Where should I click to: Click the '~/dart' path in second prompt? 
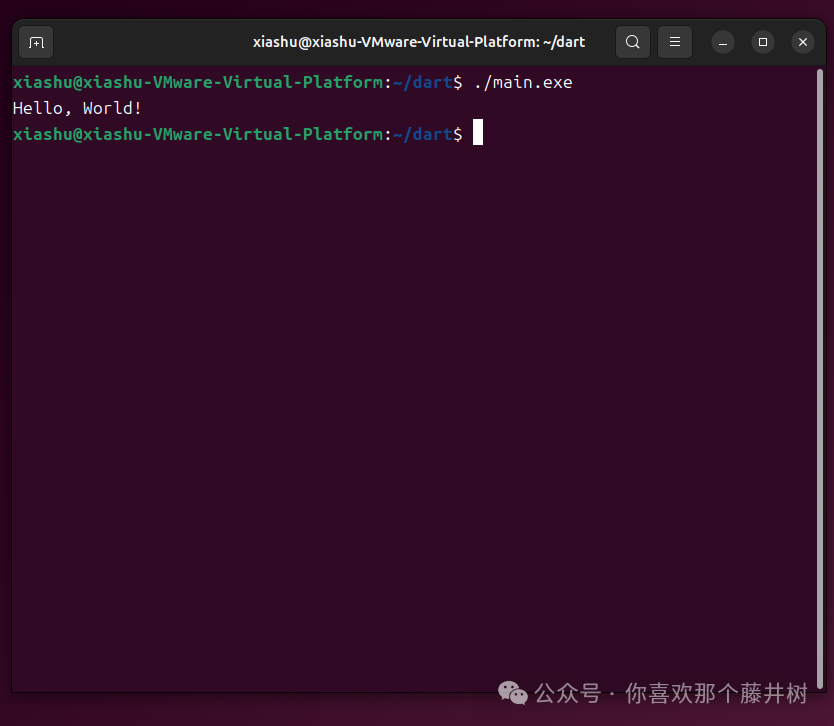[x=422, y=135]
